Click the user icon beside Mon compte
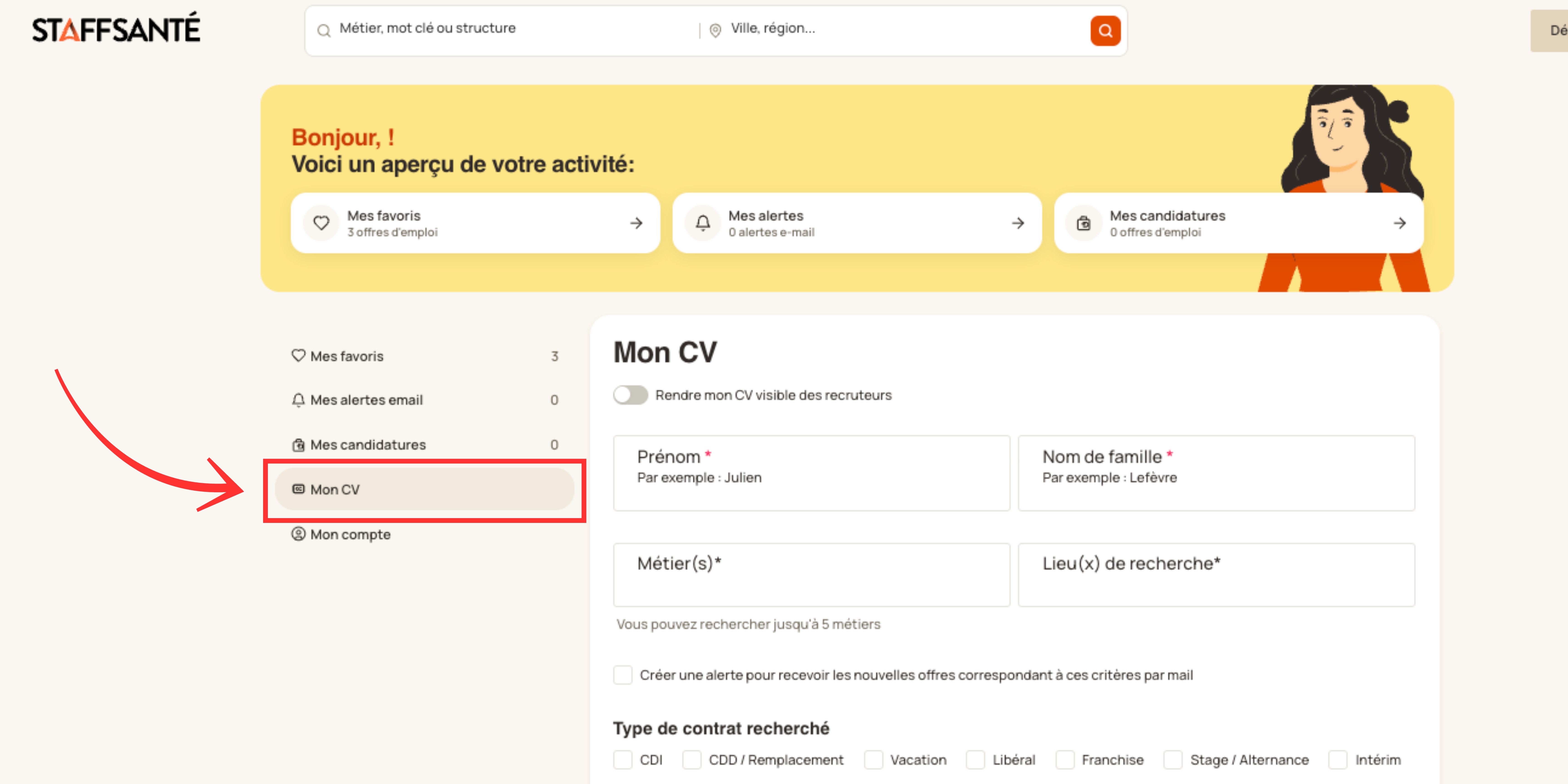Image resolution: width=1568 pixels, height=784 pixels. tap(298, 534)
